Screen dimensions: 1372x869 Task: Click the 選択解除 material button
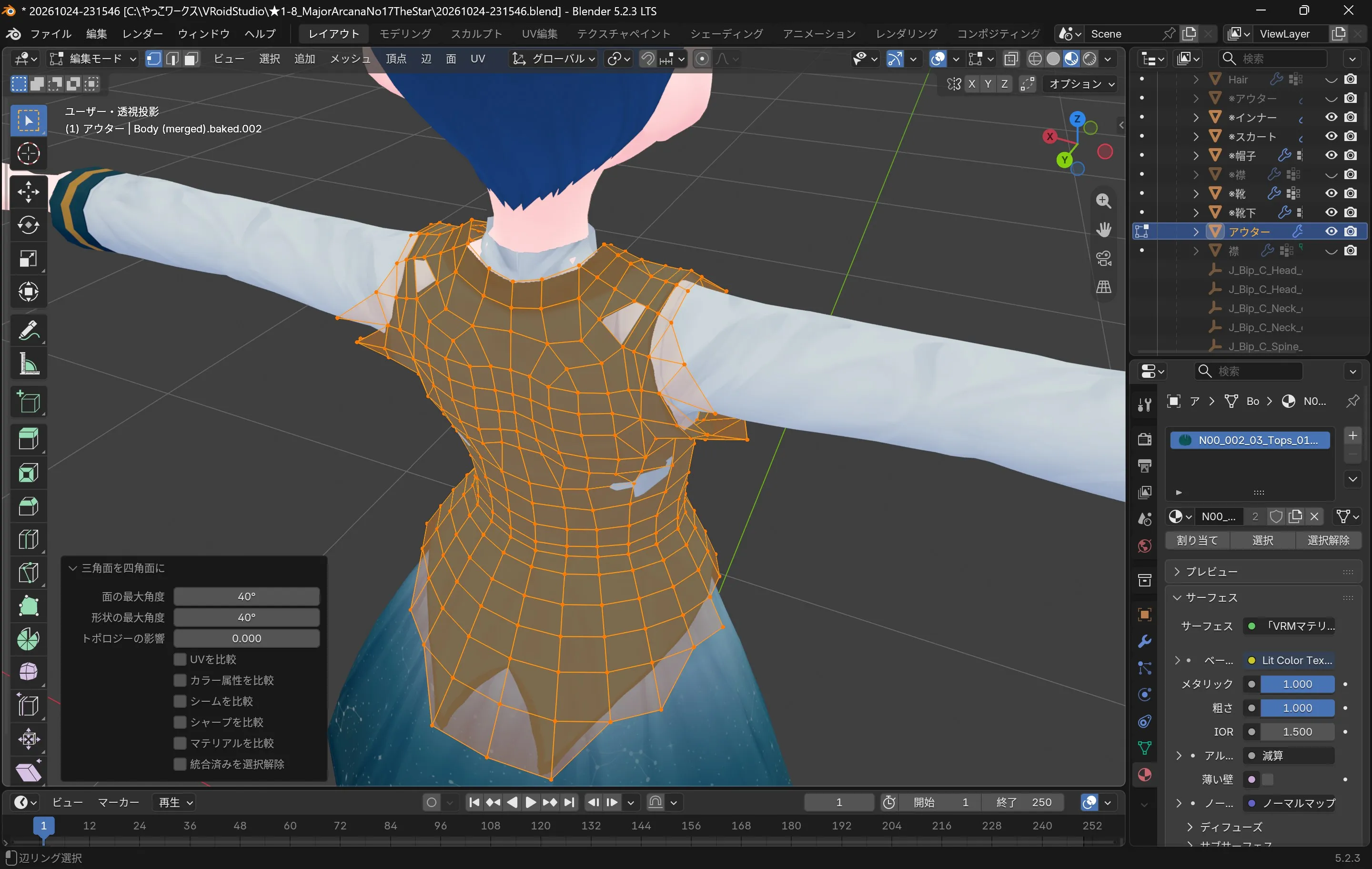tap(1328, 540)
